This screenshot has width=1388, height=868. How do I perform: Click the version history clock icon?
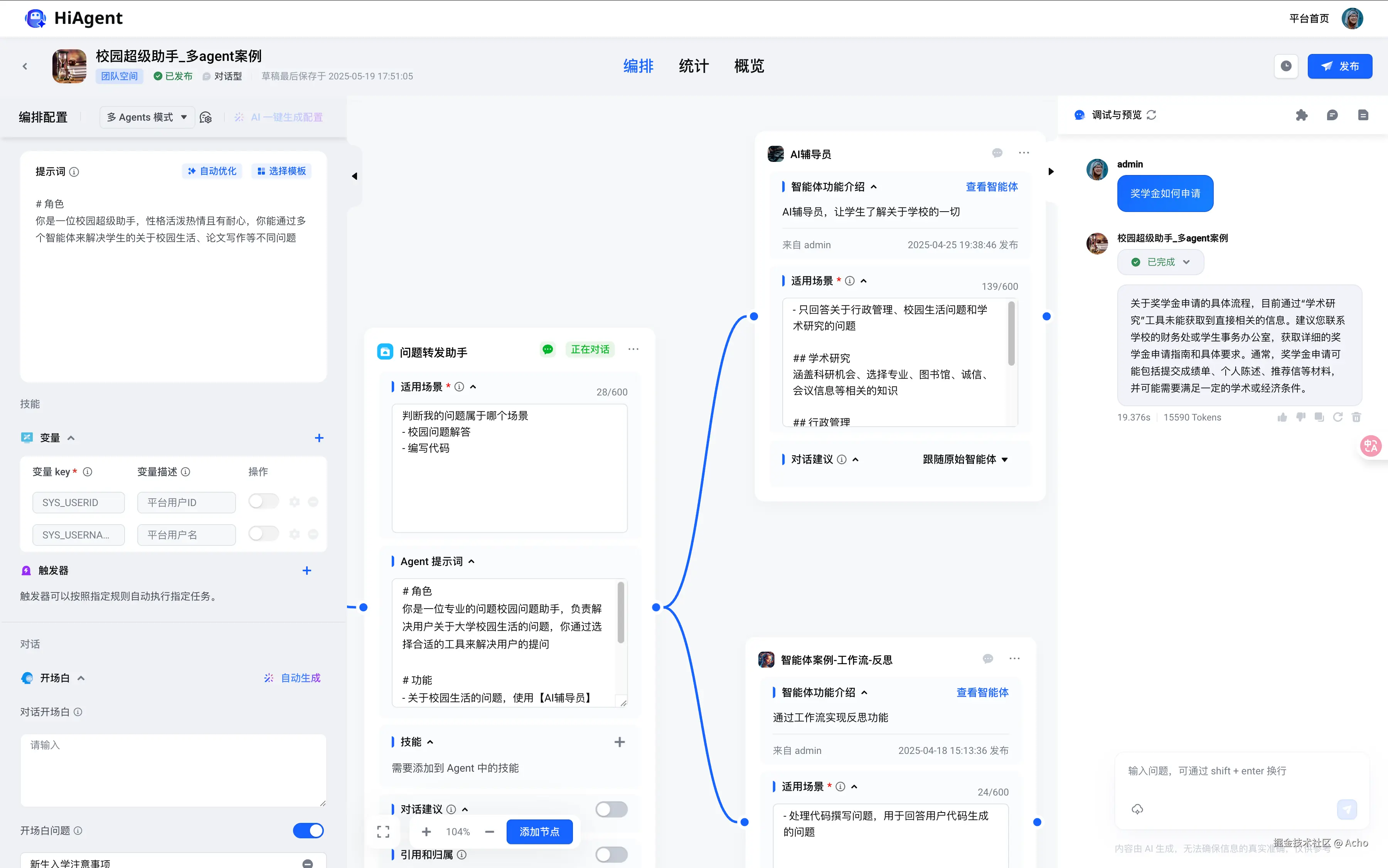(1286, 66)
